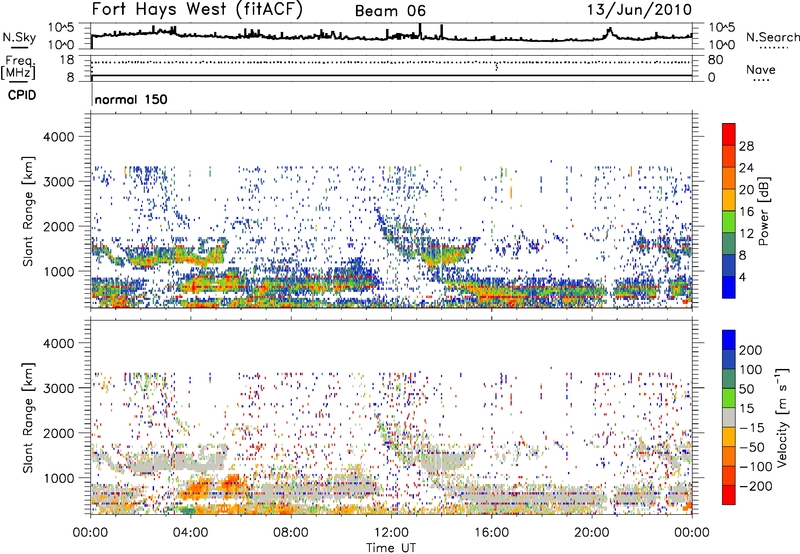The image size is (800, 554).
Task: Click the 'Time UT' axis label
Action: click(x=391, y=548)
